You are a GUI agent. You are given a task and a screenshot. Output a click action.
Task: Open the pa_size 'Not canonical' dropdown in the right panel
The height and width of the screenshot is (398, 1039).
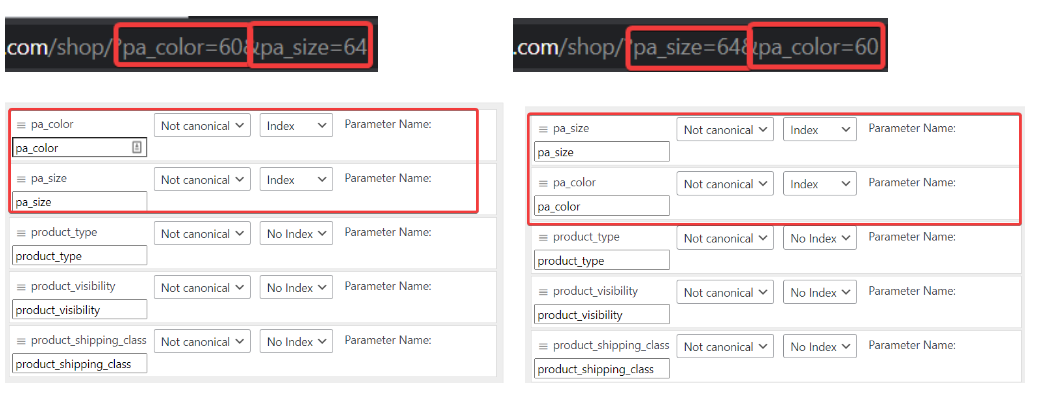click(x=725, y=130)
